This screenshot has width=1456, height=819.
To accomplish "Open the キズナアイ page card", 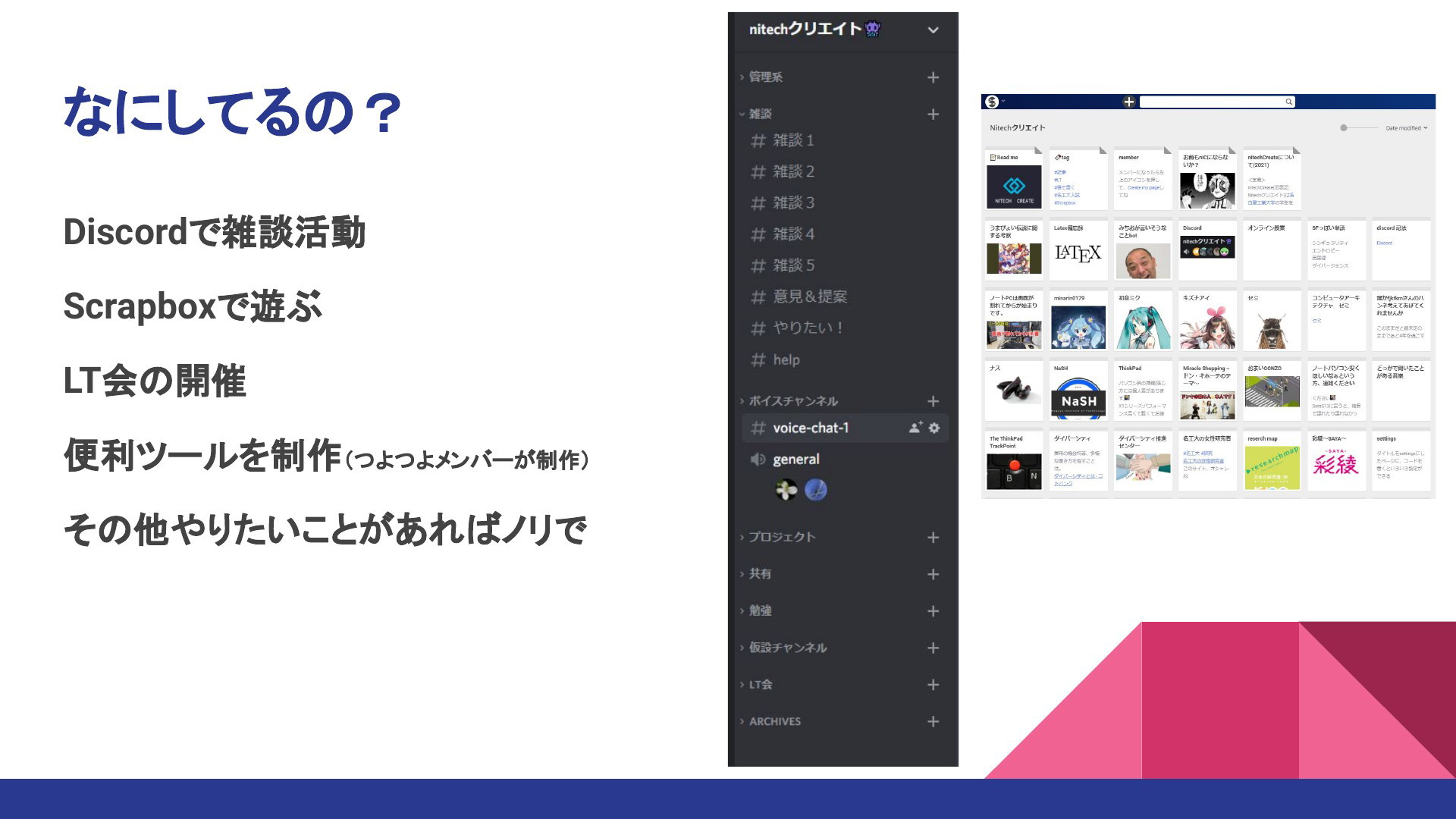I will click(x=1207, y=320).
